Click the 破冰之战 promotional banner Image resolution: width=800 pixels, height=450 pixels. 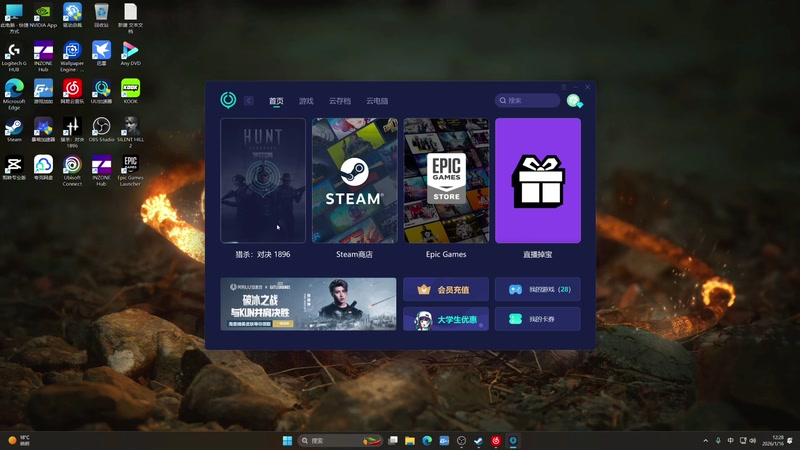click(308, 304)
